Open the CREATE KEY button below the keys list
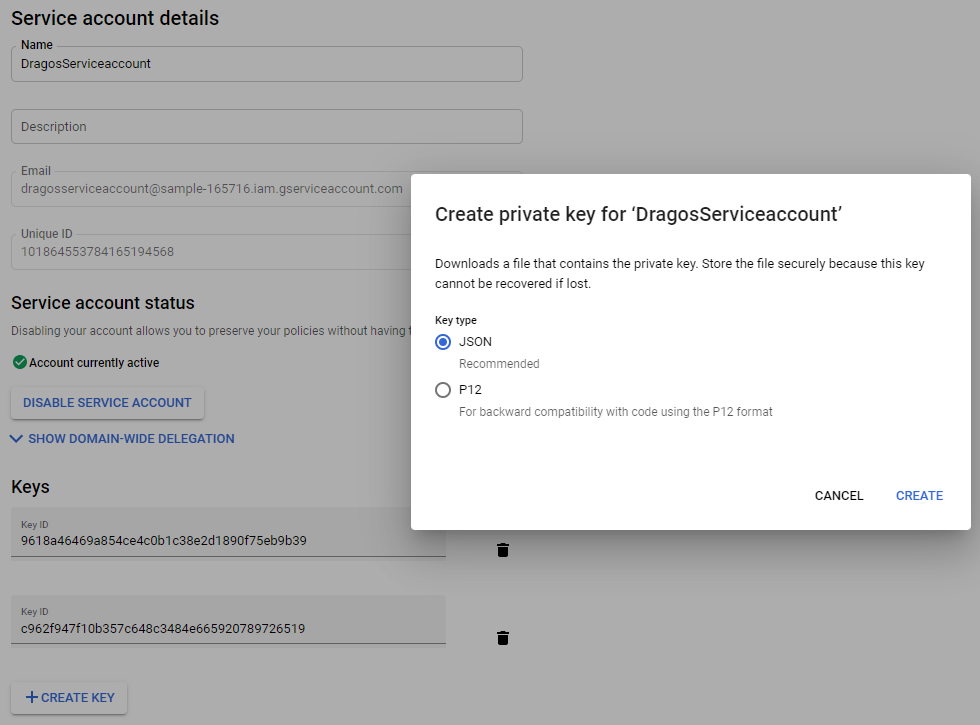This screenshot has width=980, height=725. [69, 698]
